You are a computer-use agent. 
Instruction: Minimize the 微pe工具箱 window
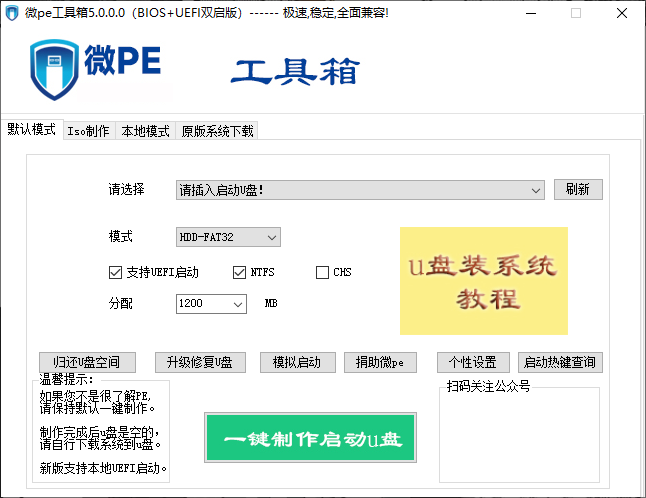coord(531,14)
